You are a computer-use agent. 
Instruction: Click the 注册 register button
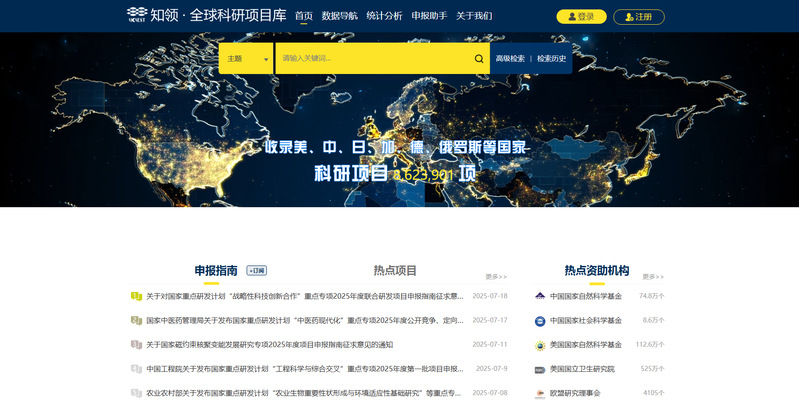(x=638, y=17)
